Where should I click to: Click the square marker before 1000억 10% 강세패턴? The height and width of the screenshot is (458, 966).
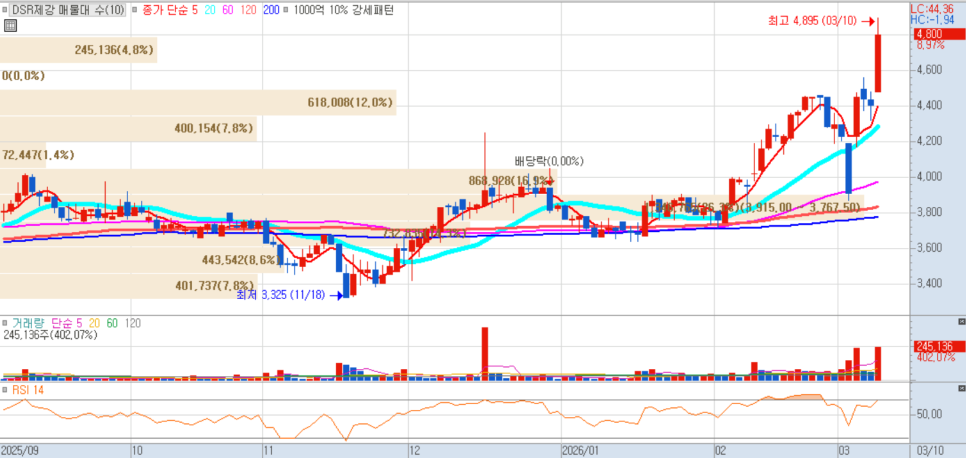point(286,10)
